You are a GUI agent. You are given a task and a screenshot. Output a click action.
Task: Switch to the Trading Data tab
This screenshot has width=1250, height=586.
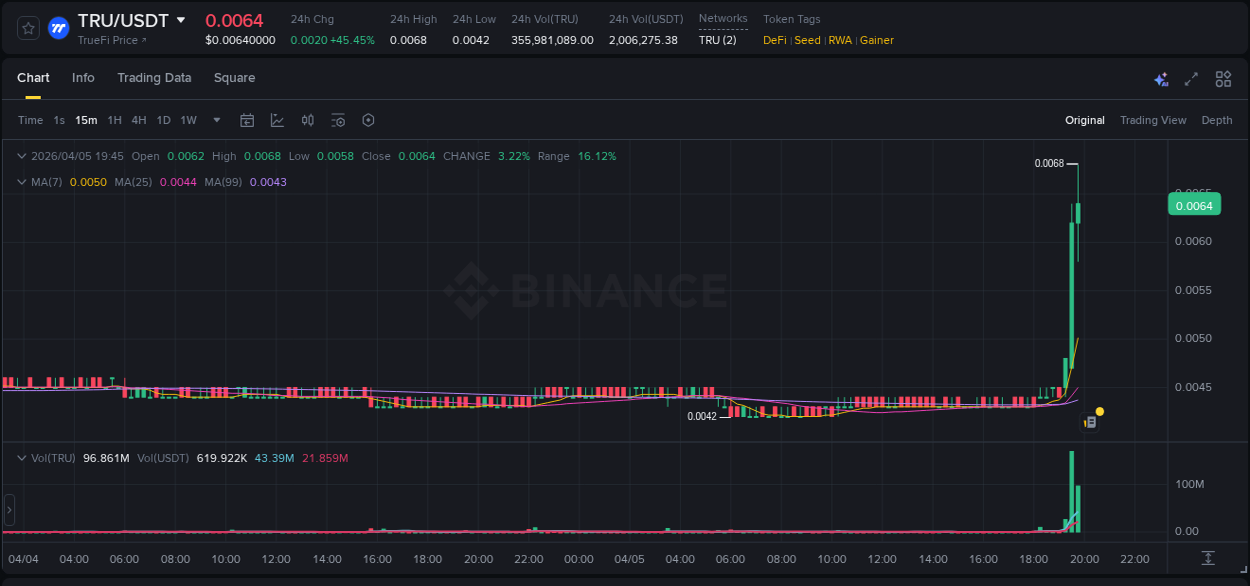coord(154,78)
